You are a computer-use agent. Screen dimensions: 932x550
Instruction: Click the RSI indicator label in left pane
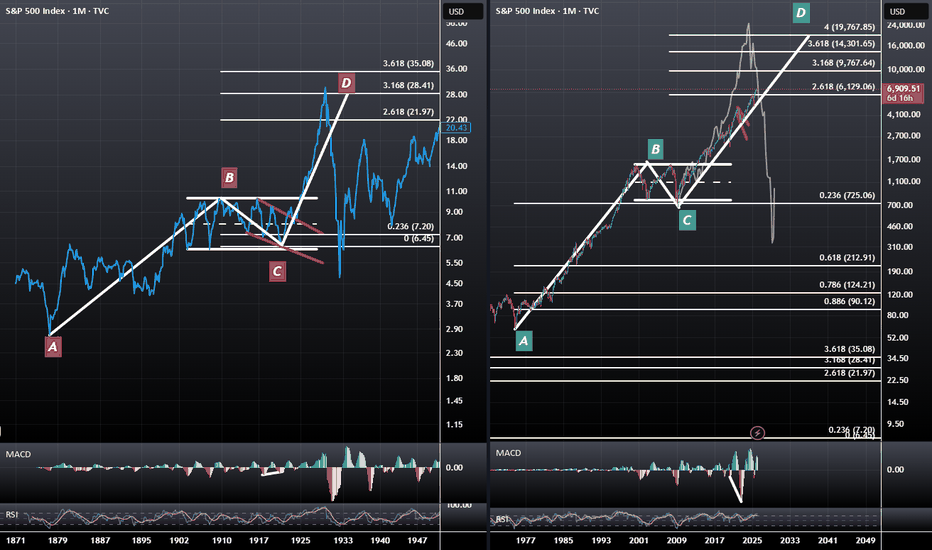click(12, 514)
